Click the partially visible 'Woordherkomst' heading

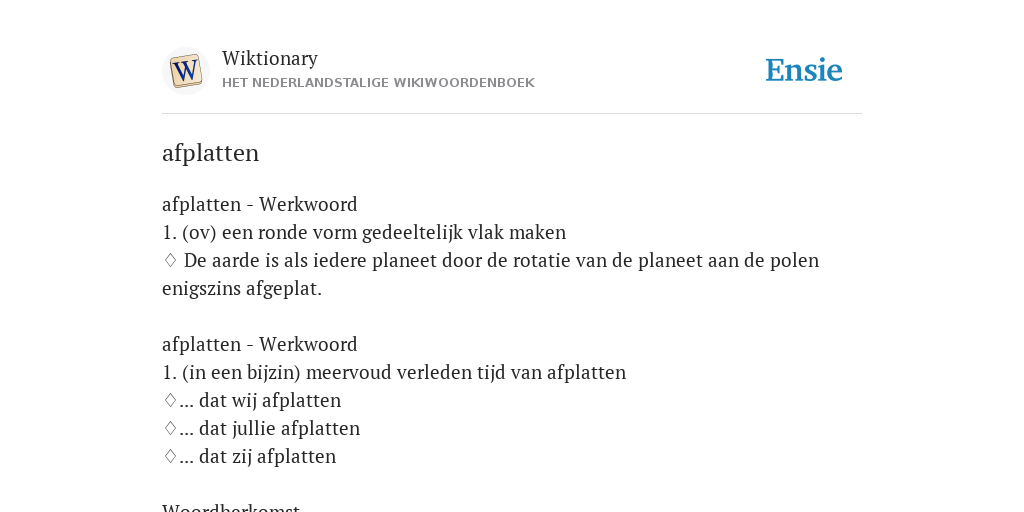click(x=231, y=507)
